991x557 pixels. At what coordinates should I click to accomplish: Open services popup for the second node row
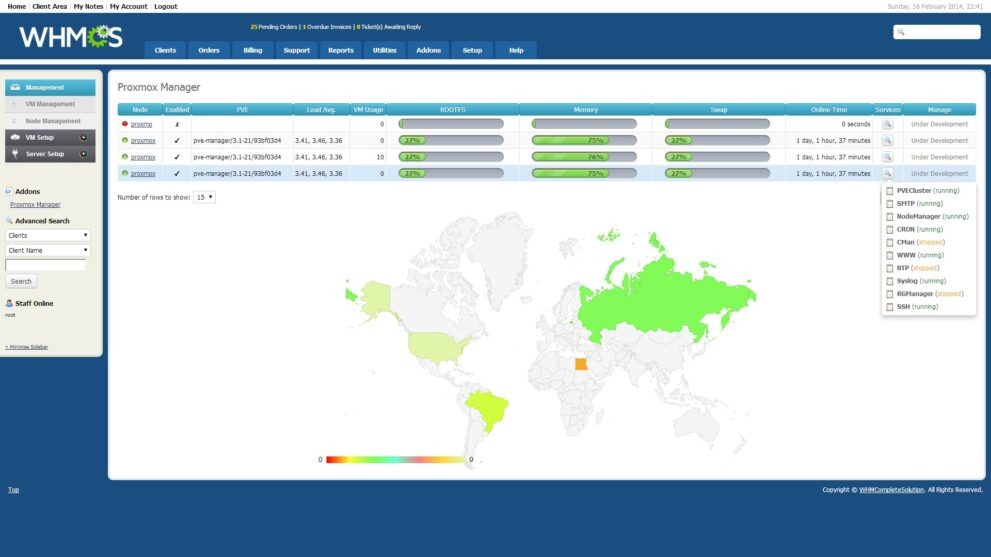click(x=886, y=141)
